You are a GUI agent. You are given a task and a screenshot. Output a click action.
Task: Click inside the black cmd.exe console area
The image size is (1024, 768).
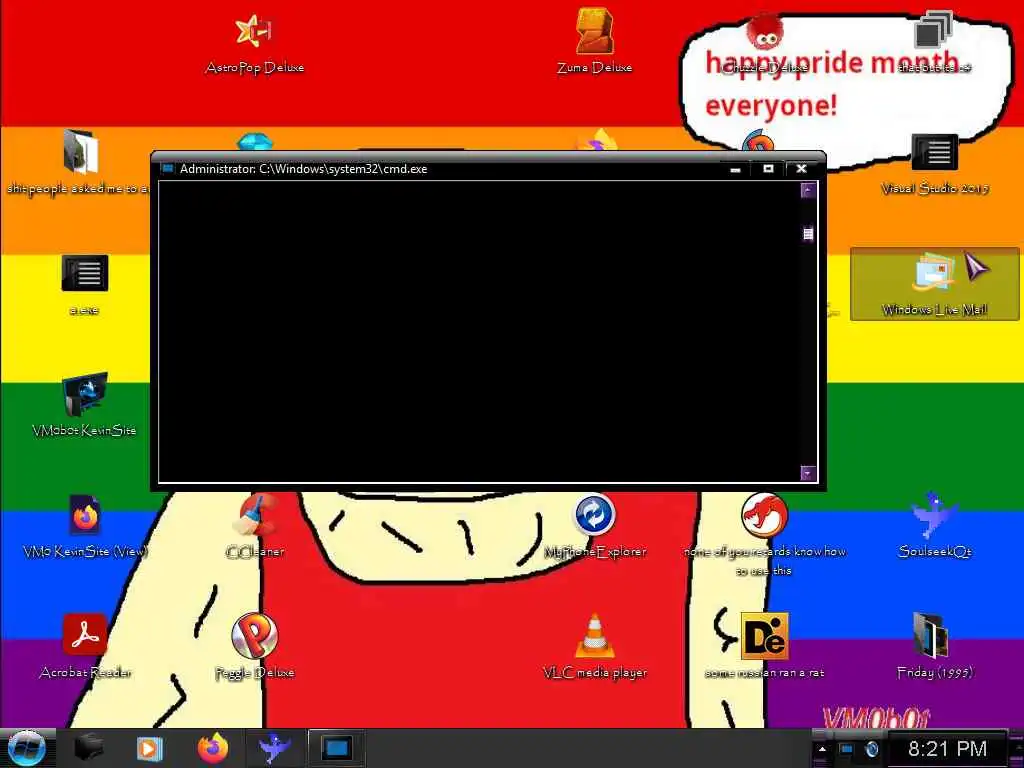(479, 332)
